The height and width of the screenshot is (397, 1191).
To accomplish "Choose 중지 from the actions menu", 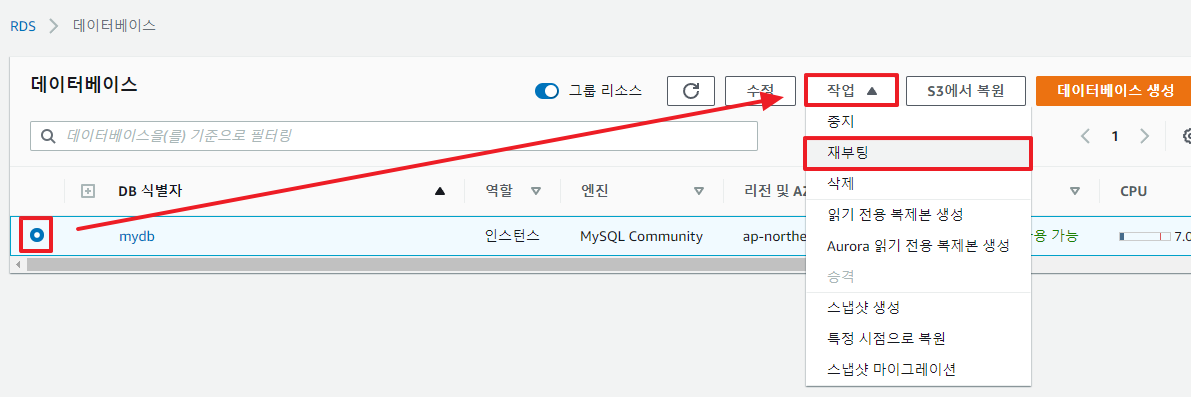I will point(918,121).
